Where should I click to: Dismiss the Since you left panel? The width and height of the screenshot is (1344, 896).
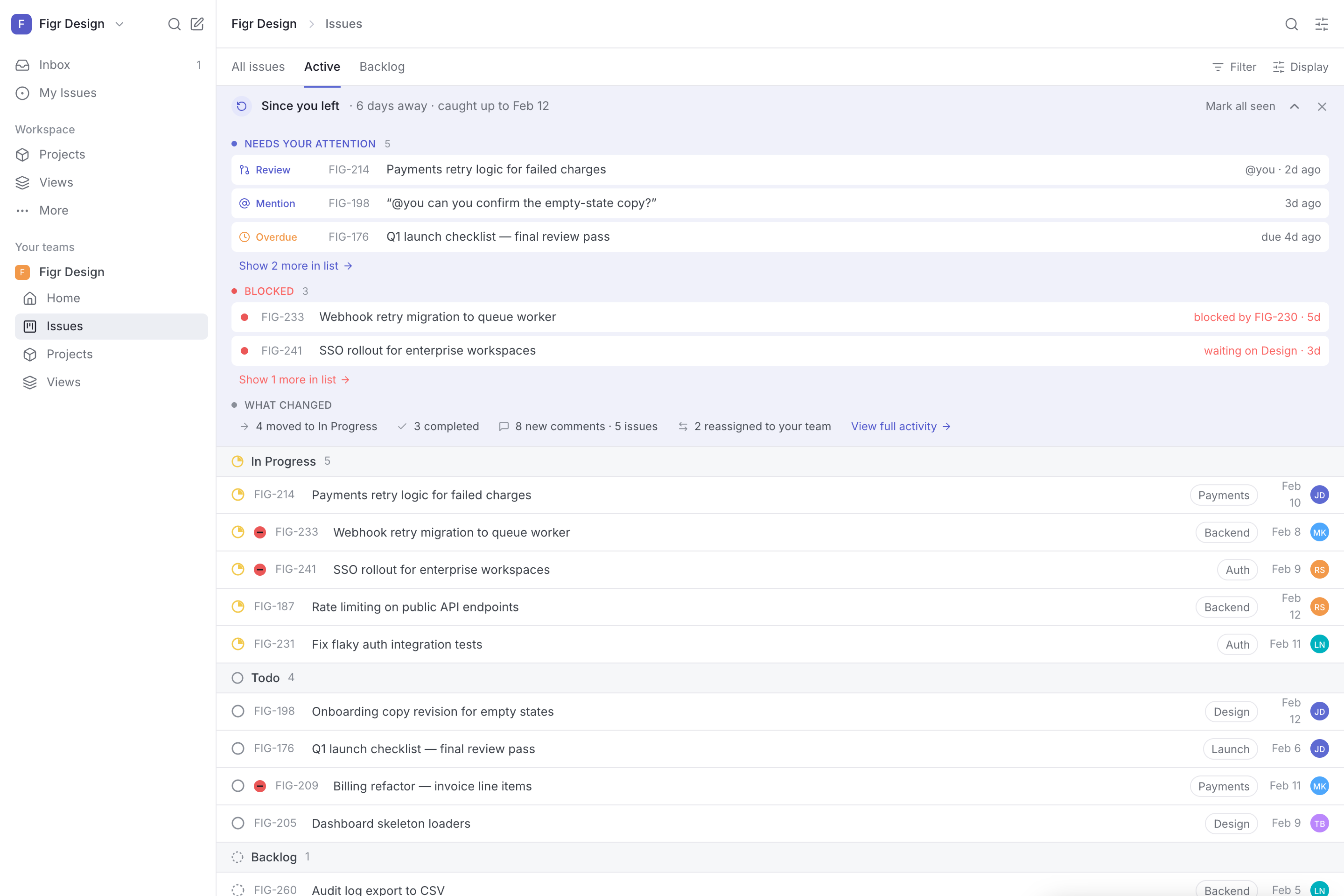[1322, 106]
